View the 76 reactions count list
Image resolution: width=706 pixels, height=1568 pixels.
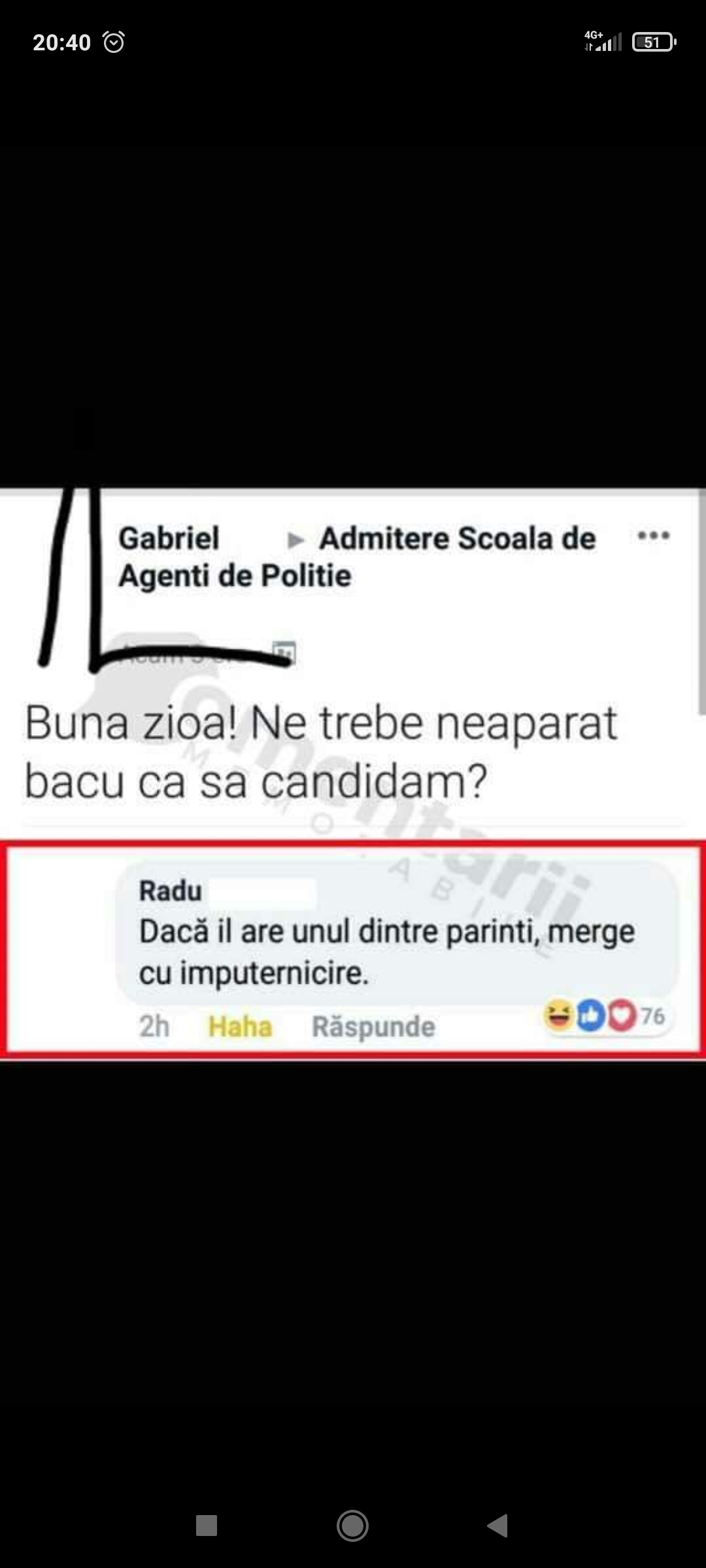tap(652, 1017)
